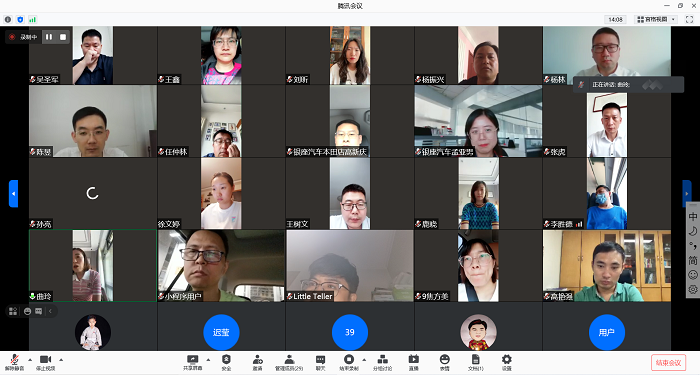
Task: Click the child photo avatar
Action: point(93,332)
